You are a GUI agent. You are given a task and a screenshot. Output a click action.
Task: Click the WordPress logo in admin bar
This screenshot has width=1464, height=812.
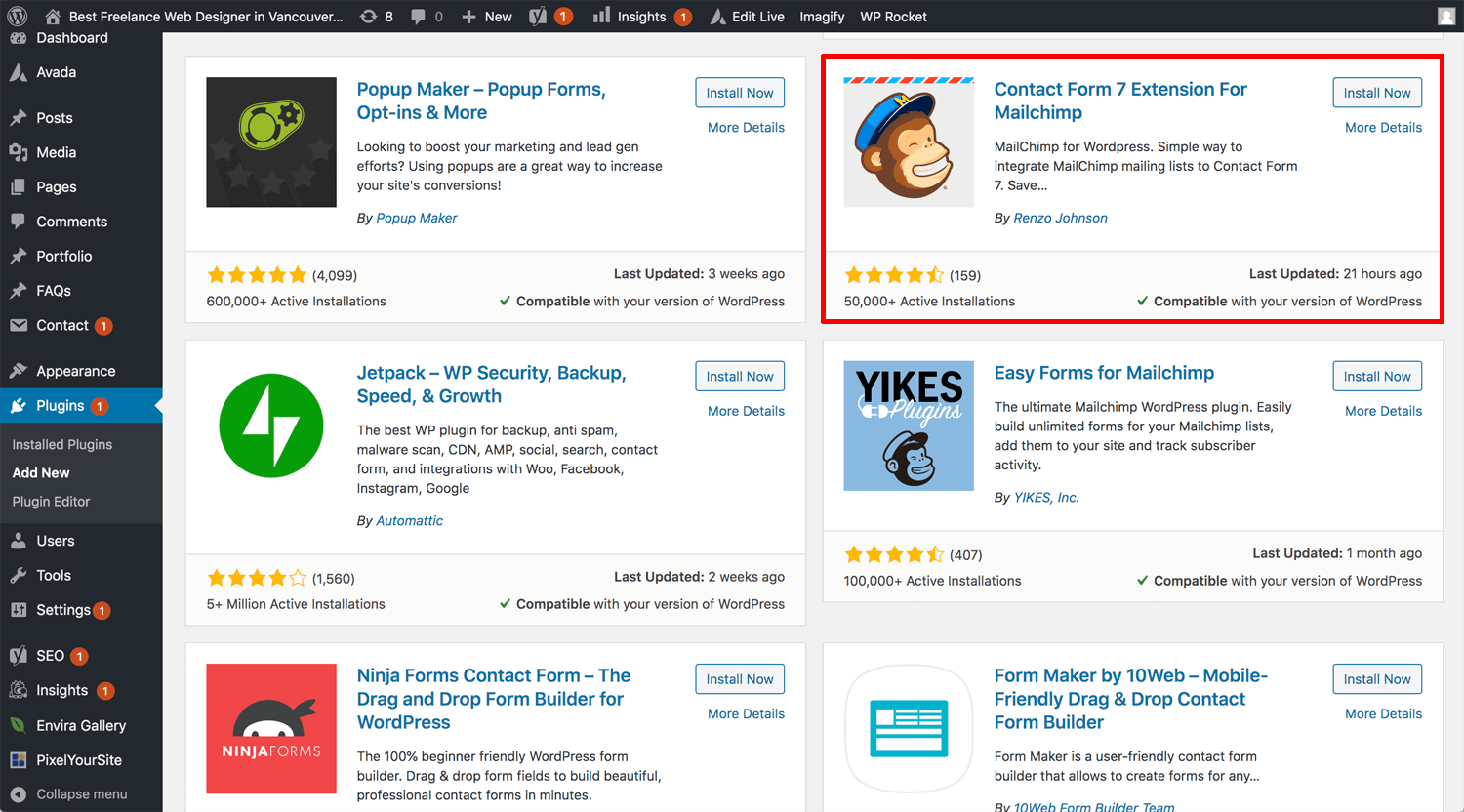point(18,16)
